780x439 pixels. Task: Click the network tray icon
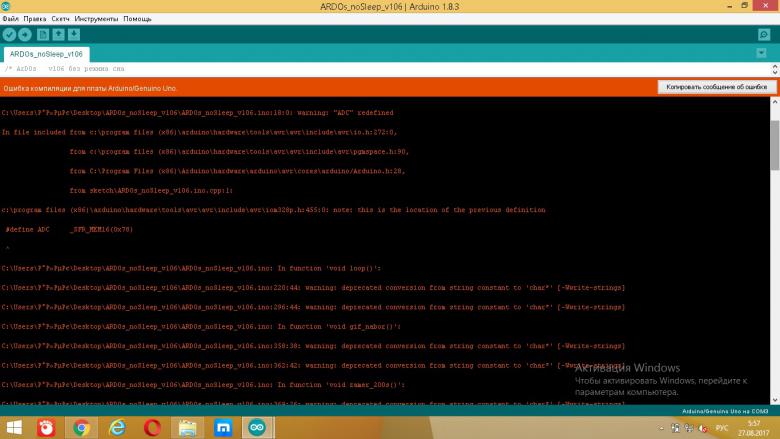[689, 428]
